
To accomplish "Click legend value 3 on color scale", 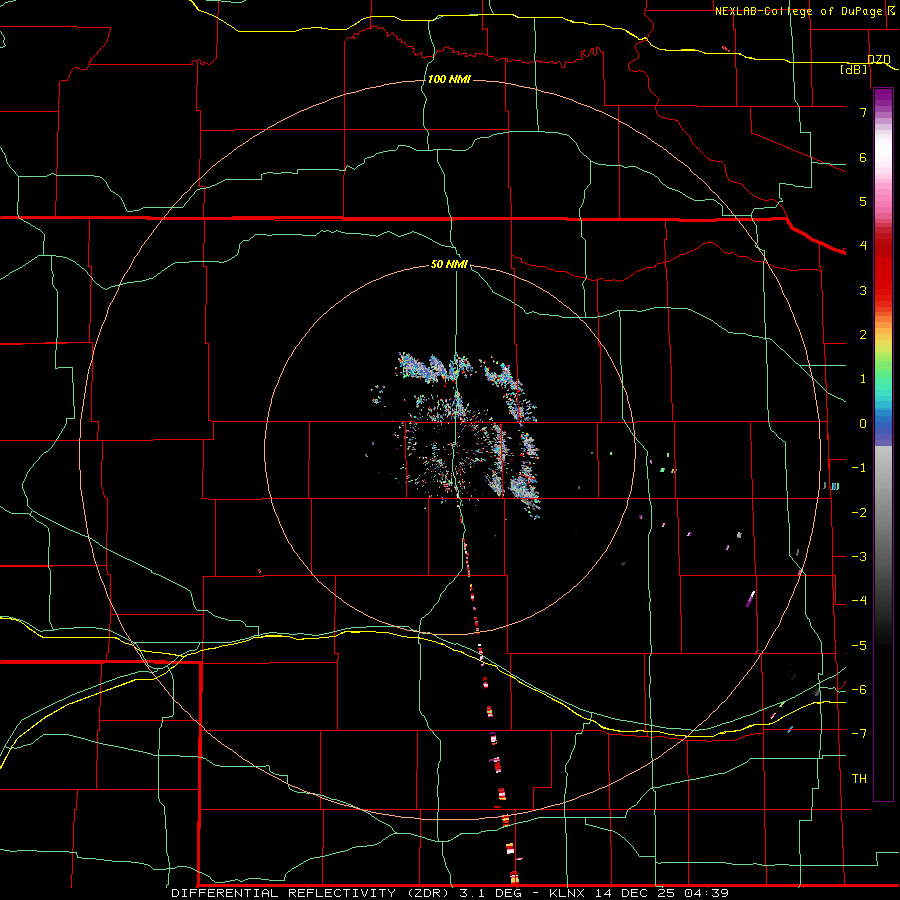I will point(863,290).
